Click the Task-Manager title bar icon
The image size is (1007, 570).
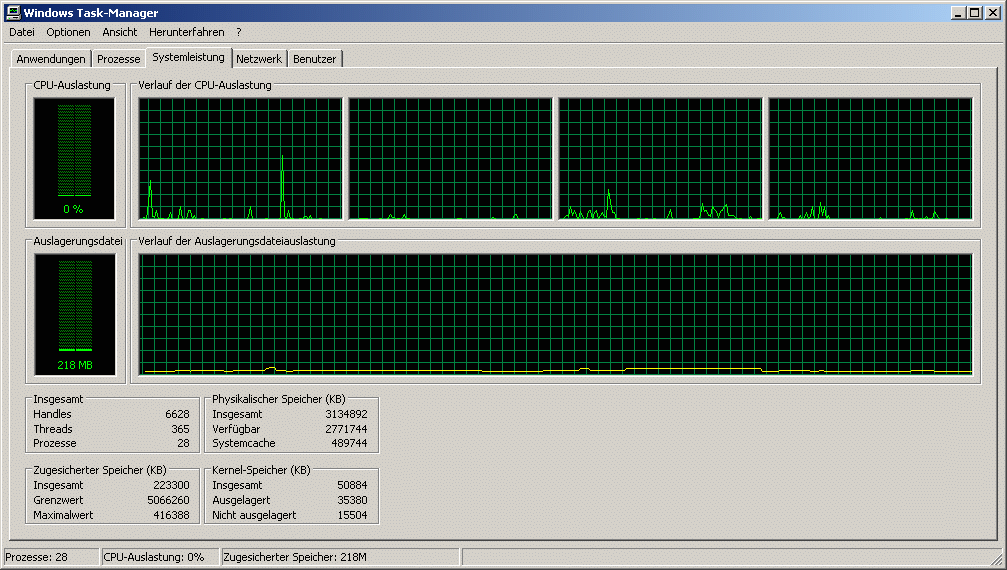click(x=13, y=12)
